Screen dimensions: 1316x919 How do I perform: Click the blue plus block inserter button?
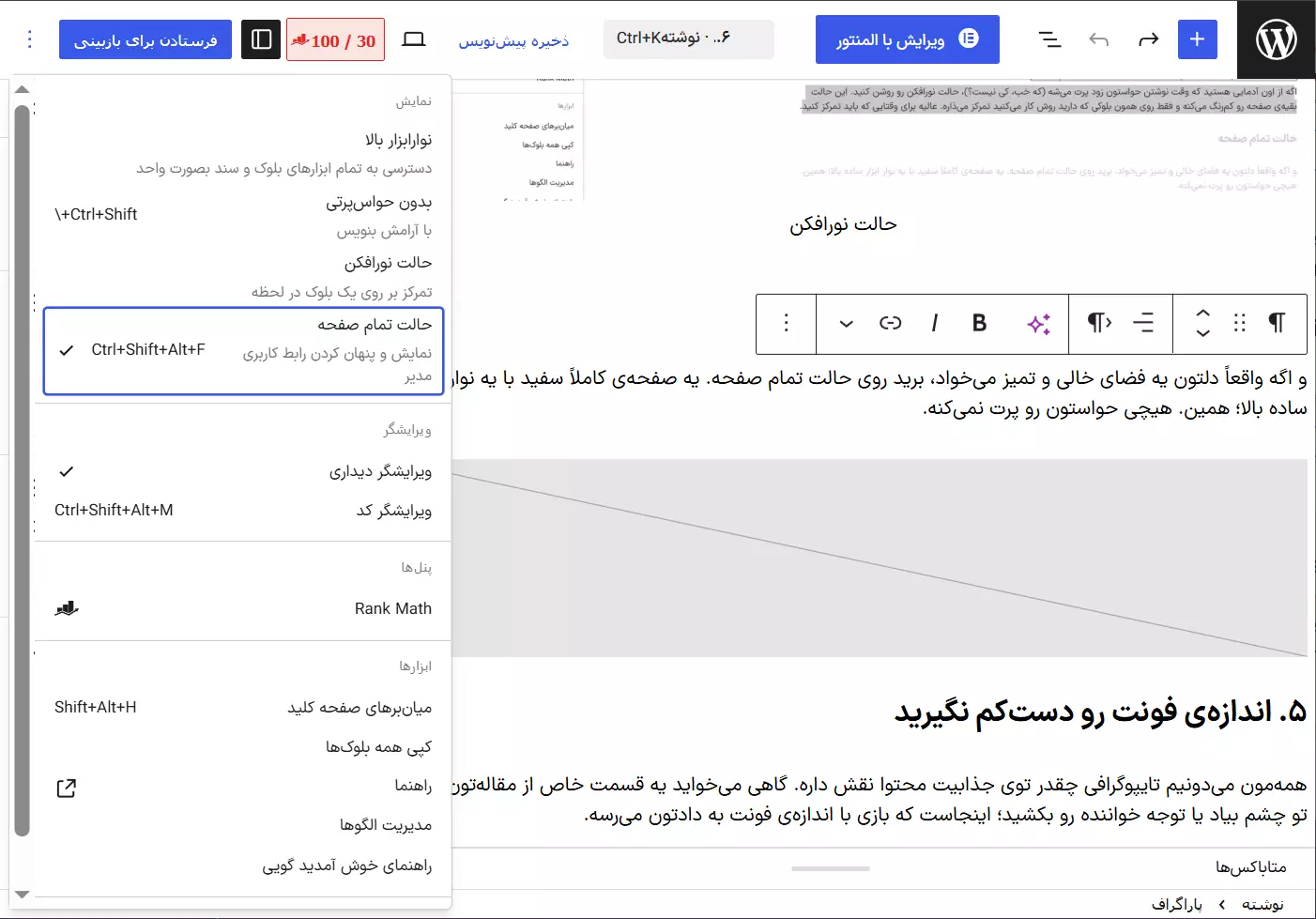(x=1197, y=39)
